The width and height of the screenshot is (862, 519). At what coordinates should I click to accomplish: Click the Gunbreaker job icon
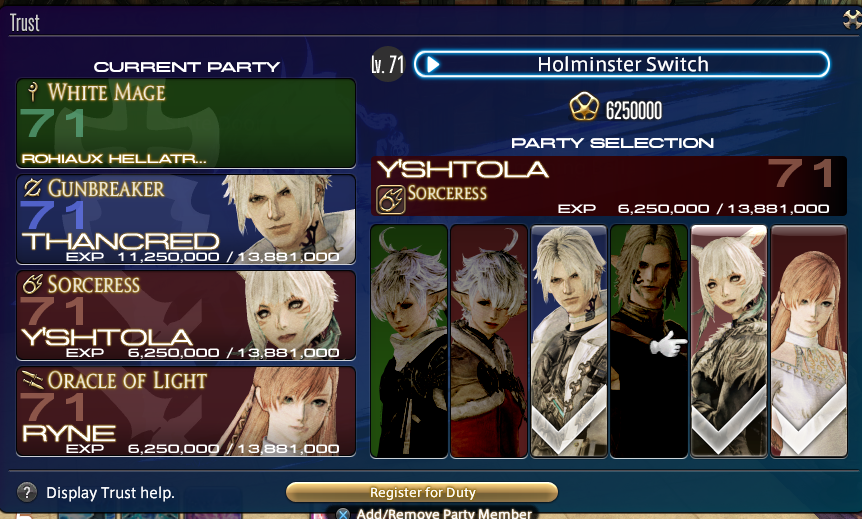(32, 188)
